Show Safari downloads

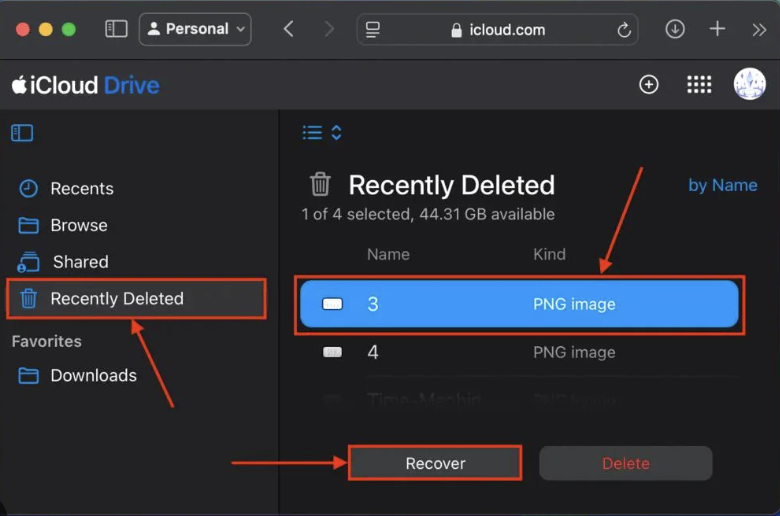pyautogui.click(x=675, y=29)
